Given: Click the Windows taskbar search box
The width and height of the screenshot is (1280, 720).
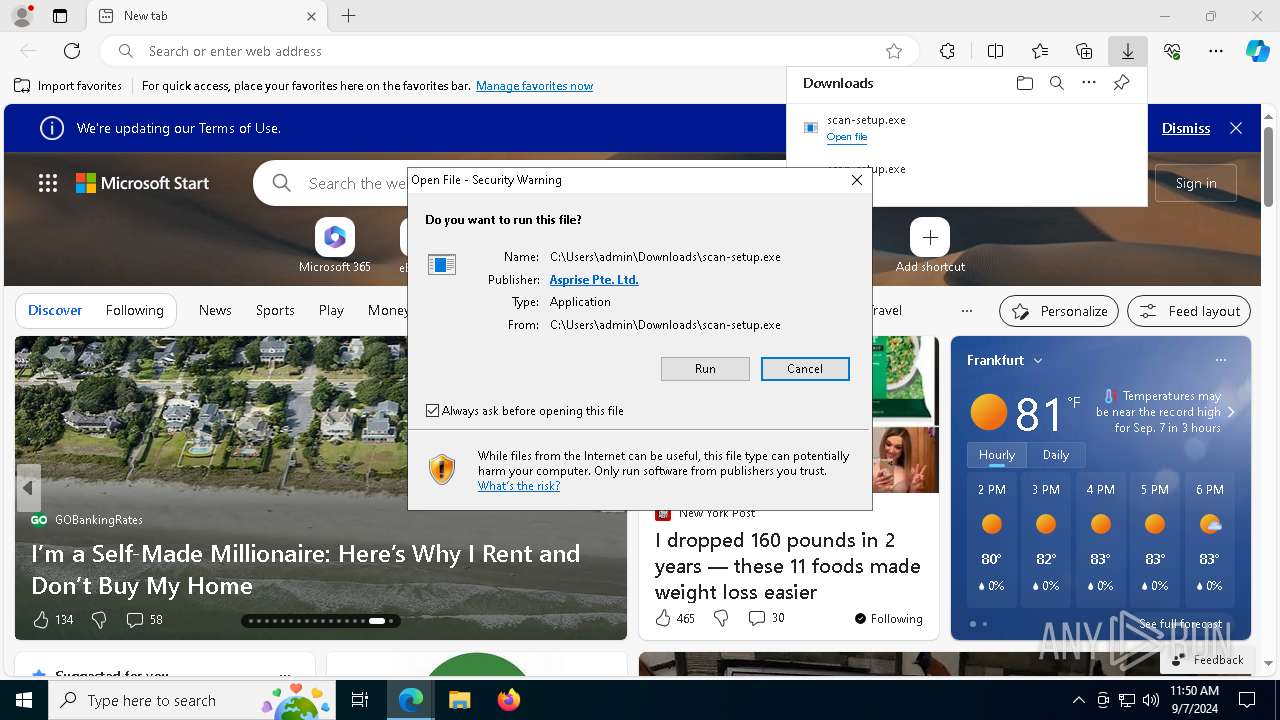Looking at the screenshot, I should click(194, 700).
